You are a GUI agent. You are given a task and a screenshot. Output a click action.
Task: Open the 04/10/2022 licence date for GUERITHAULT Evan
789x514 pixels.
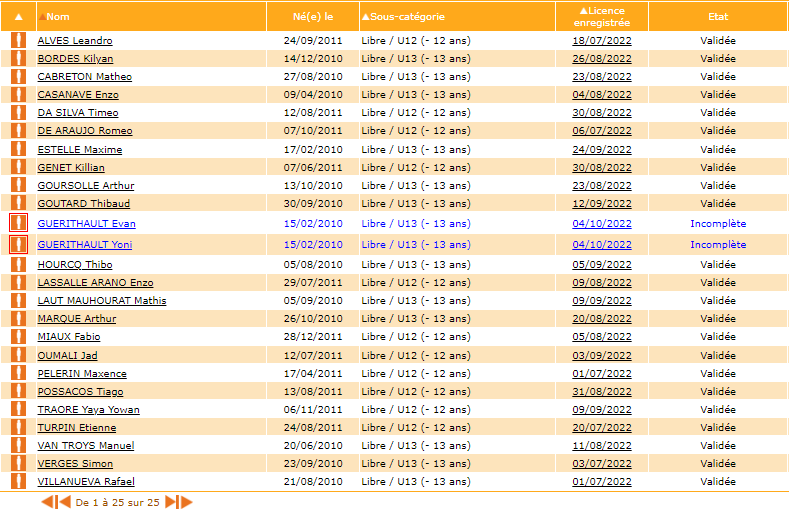pyautogui.click(x=601, y=224)
